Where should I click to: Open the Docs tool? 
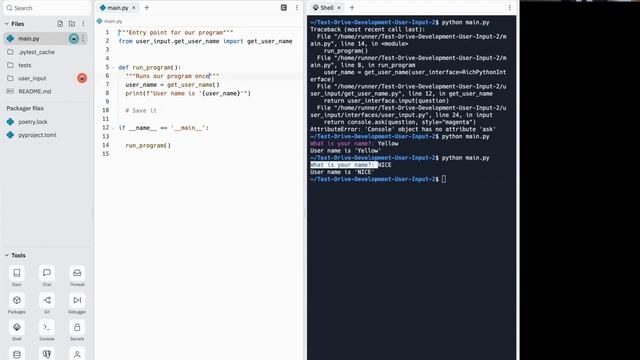point(17,273)
